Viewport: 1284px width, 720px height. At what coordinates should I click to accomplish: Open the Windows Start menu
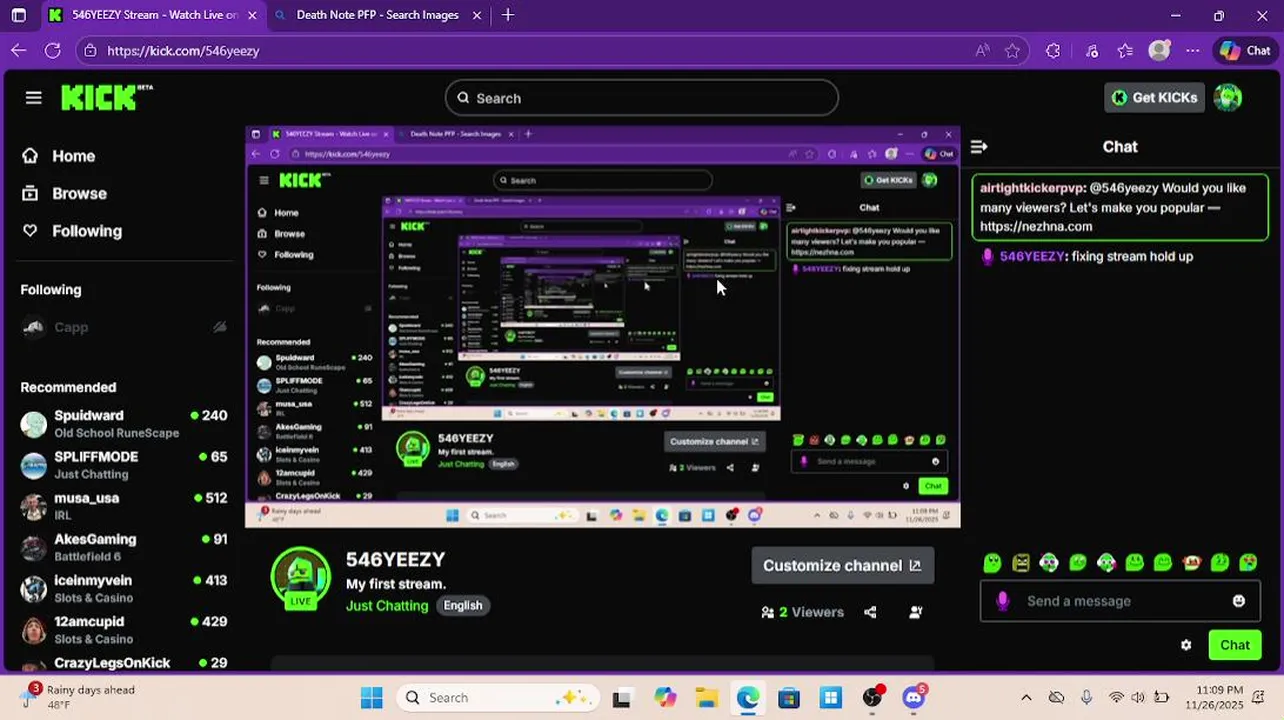point(371,697)
